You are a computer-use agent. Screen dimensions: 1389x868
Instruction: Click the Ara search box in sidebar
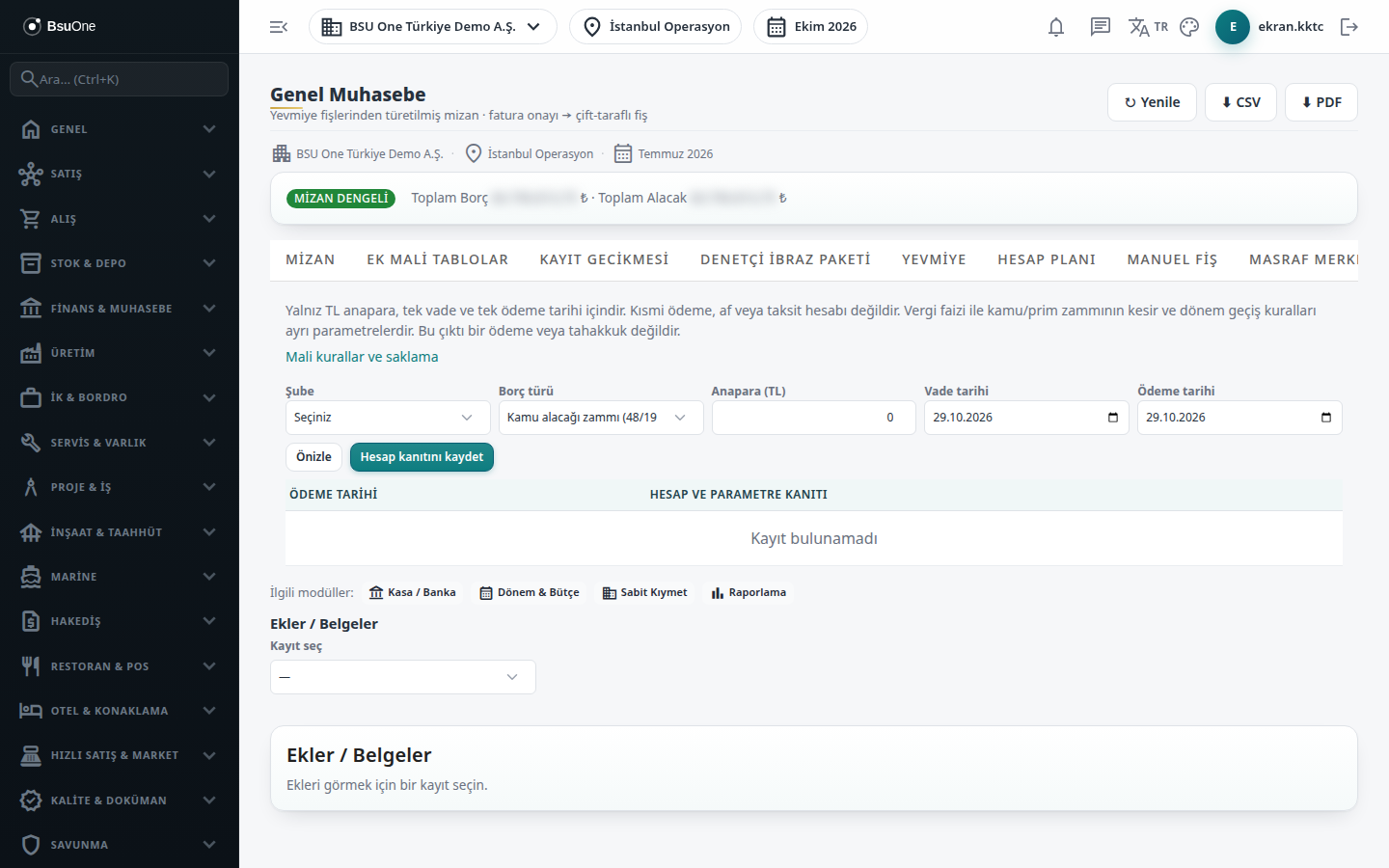120,79
